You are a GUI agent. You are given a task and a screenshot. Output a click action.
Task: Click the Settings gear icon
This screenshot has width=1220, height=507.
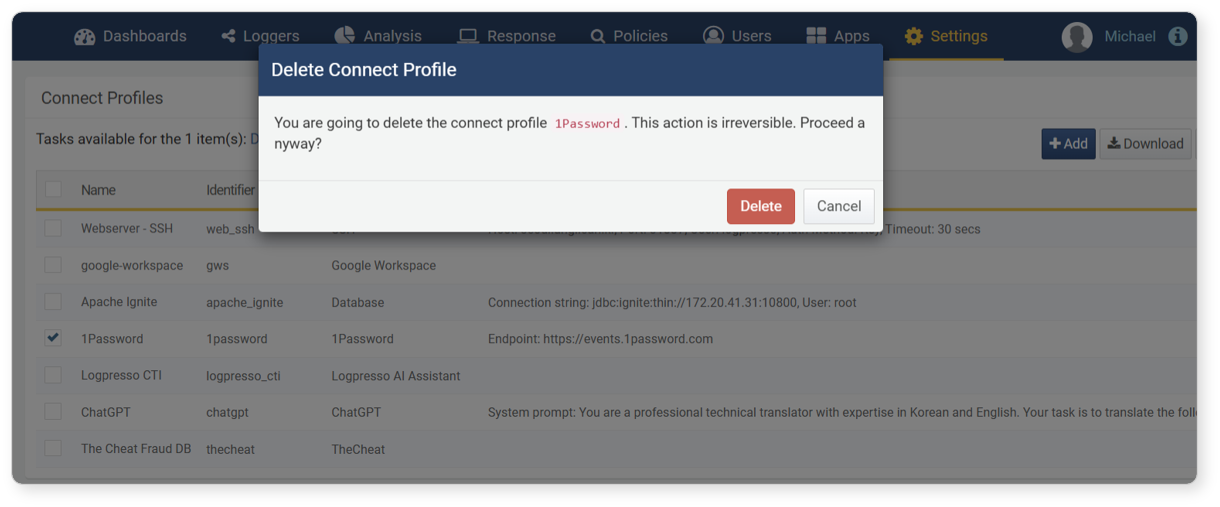point(914,36)
